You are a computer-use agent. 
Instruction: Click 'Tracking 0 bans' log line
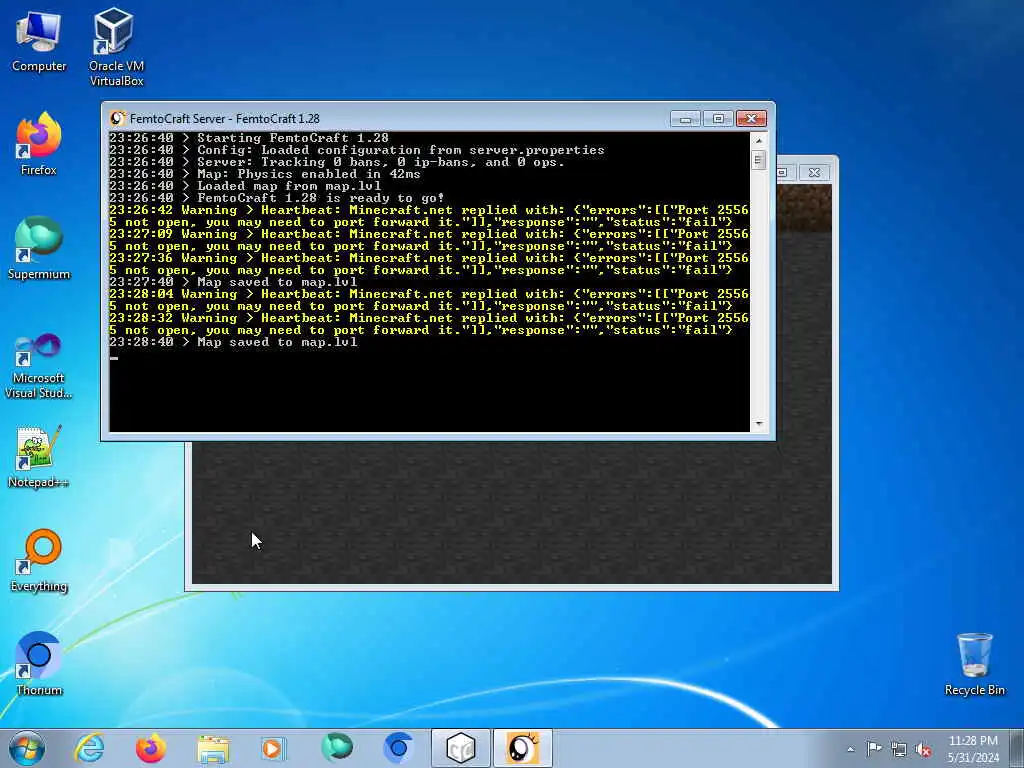click(x=336, y=162)
